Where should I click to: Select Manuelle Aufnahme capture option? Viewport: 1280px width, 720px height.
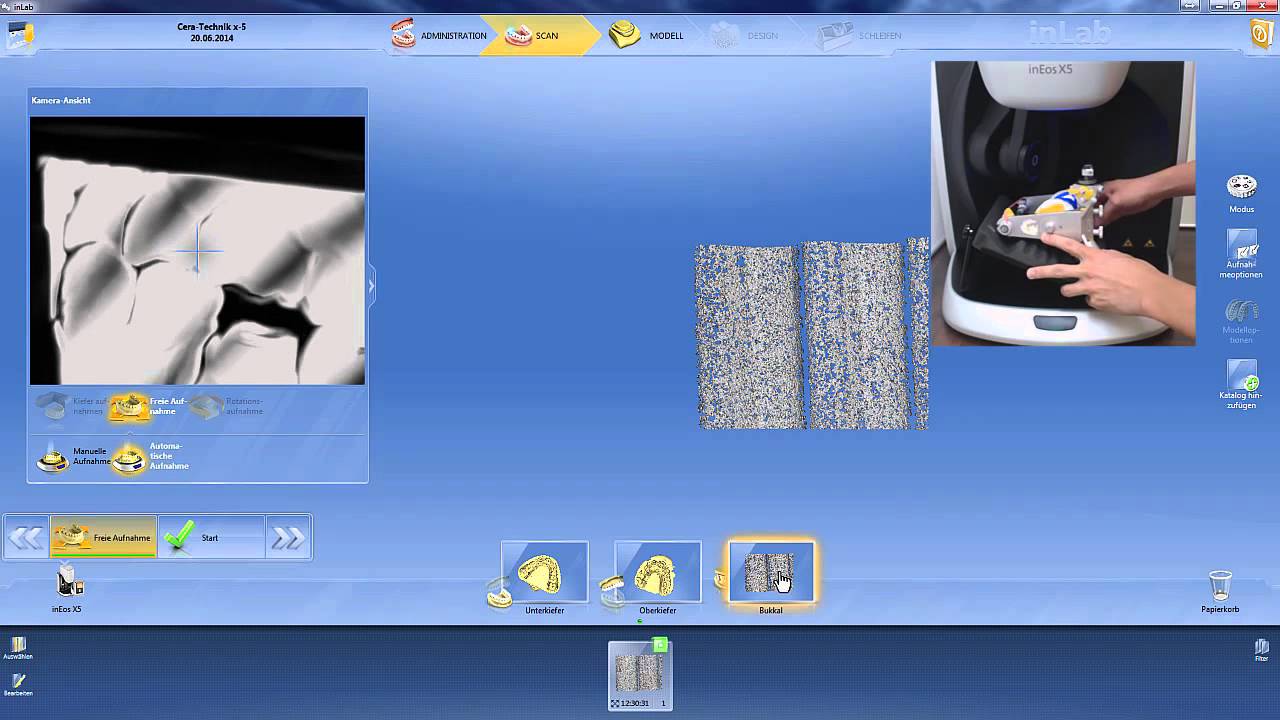(x=73, y=458)
